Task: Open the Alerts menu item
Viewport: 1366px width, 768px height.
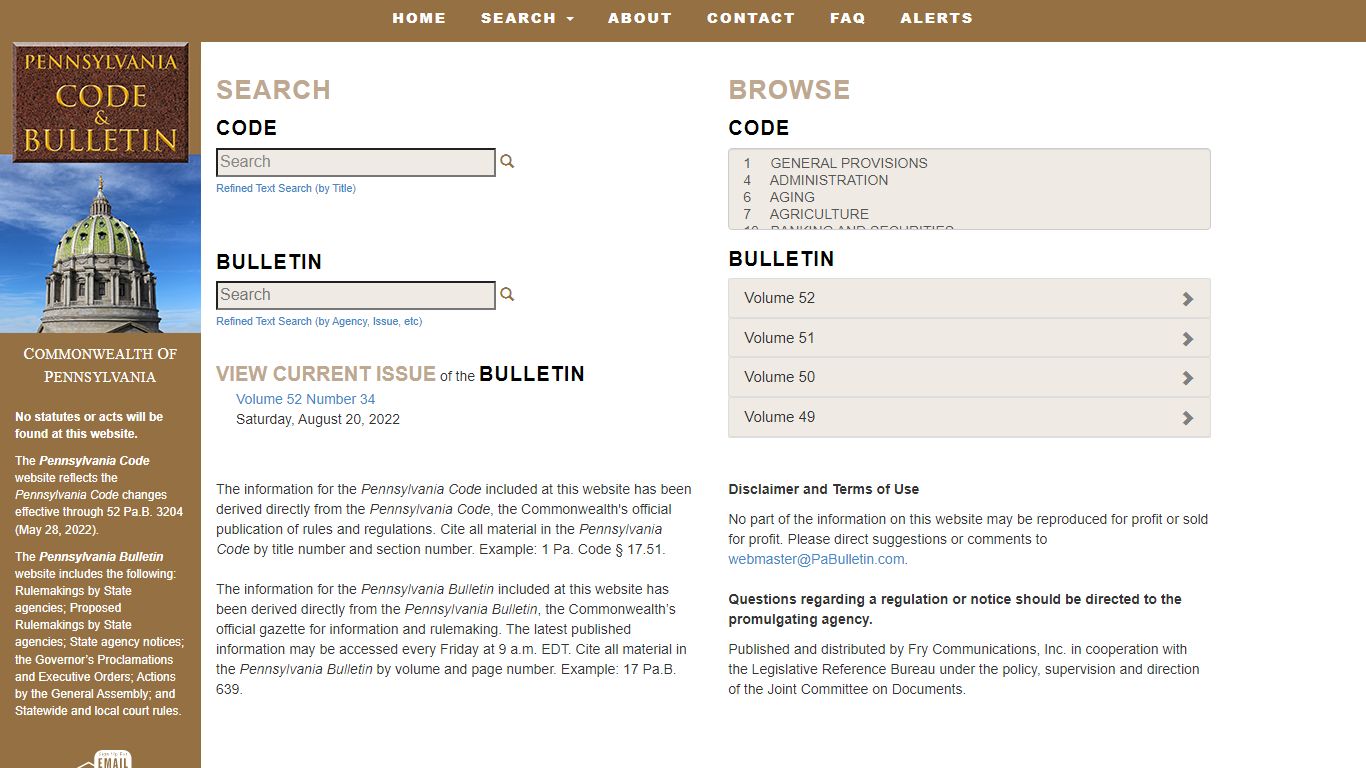Action: coord(936,18)
